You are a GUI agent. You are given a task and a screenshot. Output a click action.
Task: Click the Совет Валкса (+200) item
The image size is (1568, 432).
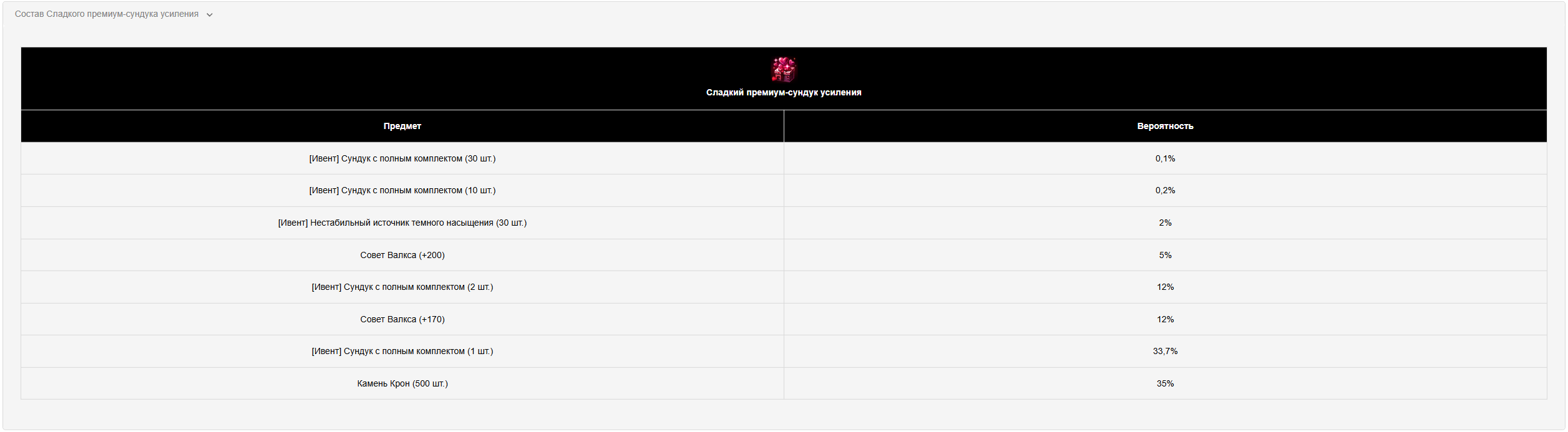[402, 255]
